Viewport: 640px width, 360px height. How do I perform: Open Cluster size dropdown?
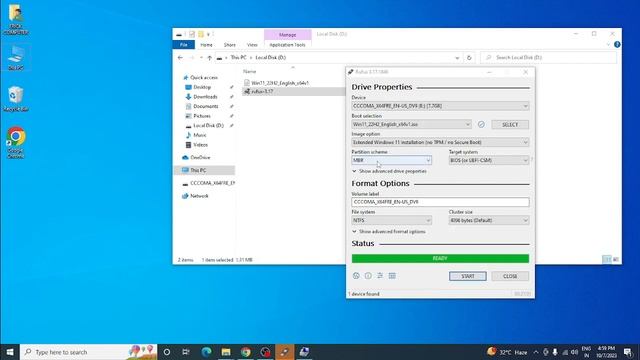(489, 220)
